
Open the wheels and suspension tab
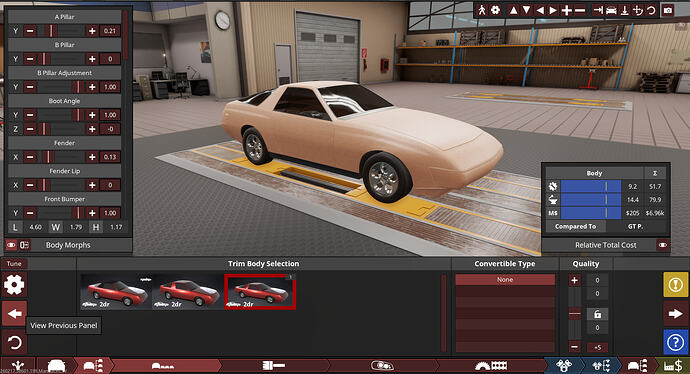[491, 366]
